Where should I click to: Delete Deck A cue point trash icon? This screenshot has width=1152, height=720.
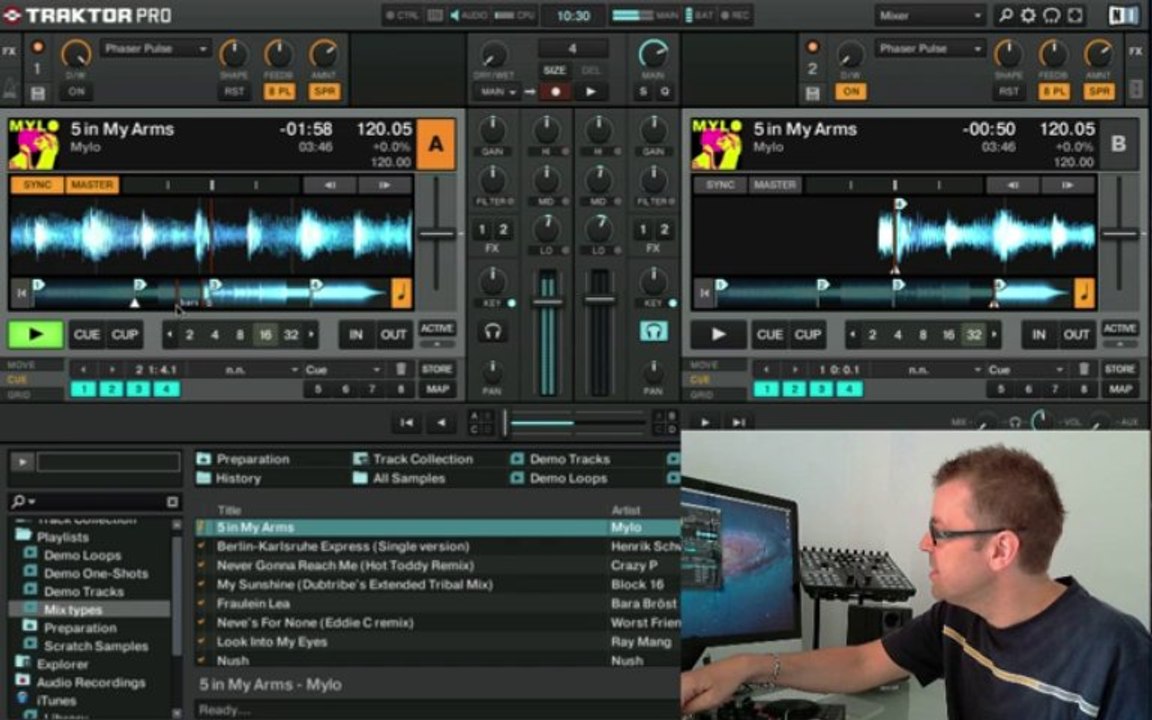tap(401, 369)
